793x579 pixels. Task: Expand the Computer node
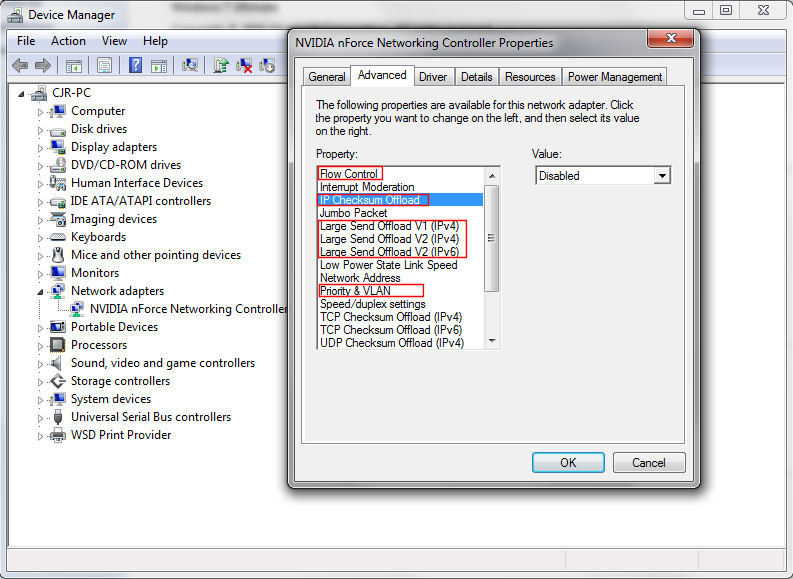coord(40,112)
